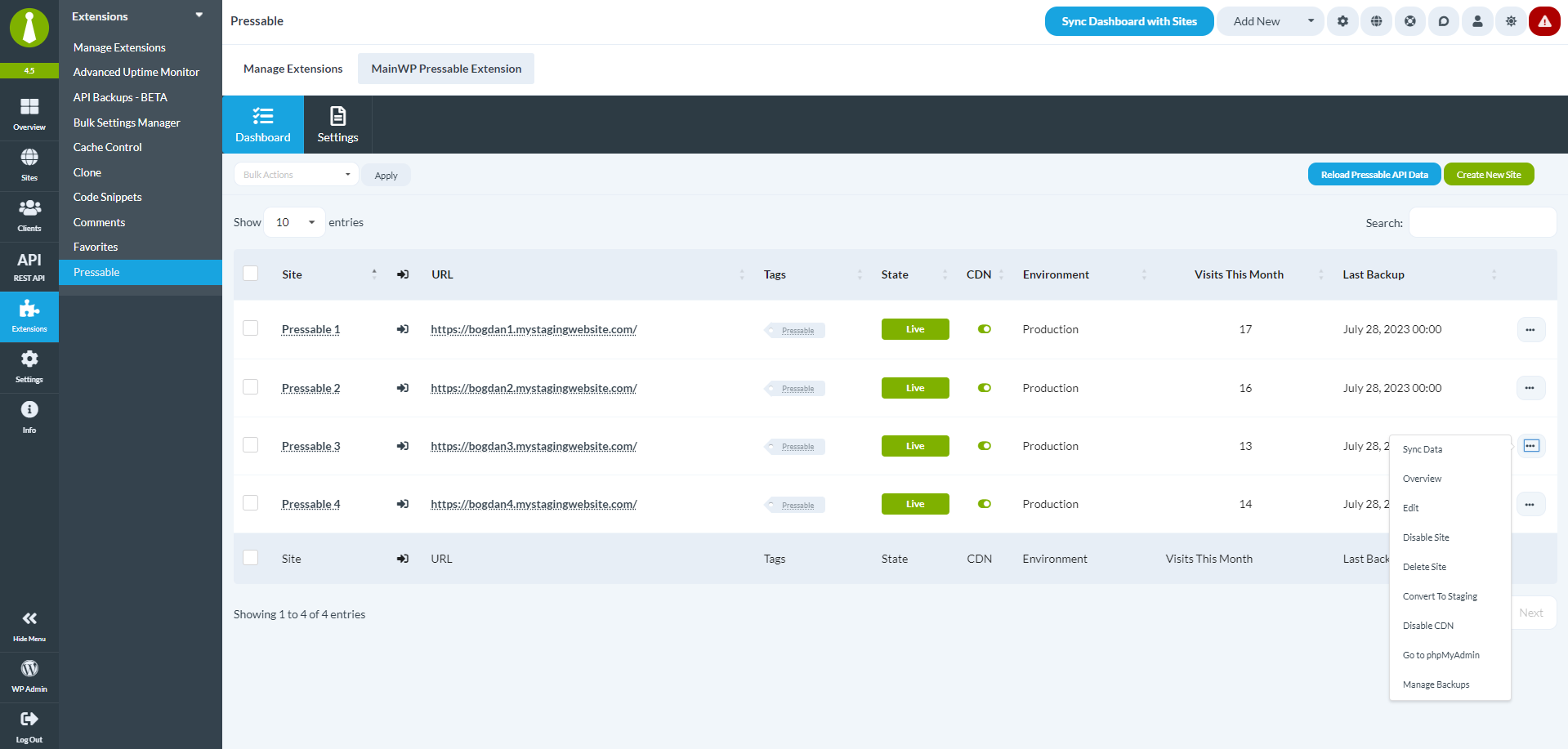Click the red warning alert icon
Viewport: 1568px width, 749px height.
(x=1544, y=21)
